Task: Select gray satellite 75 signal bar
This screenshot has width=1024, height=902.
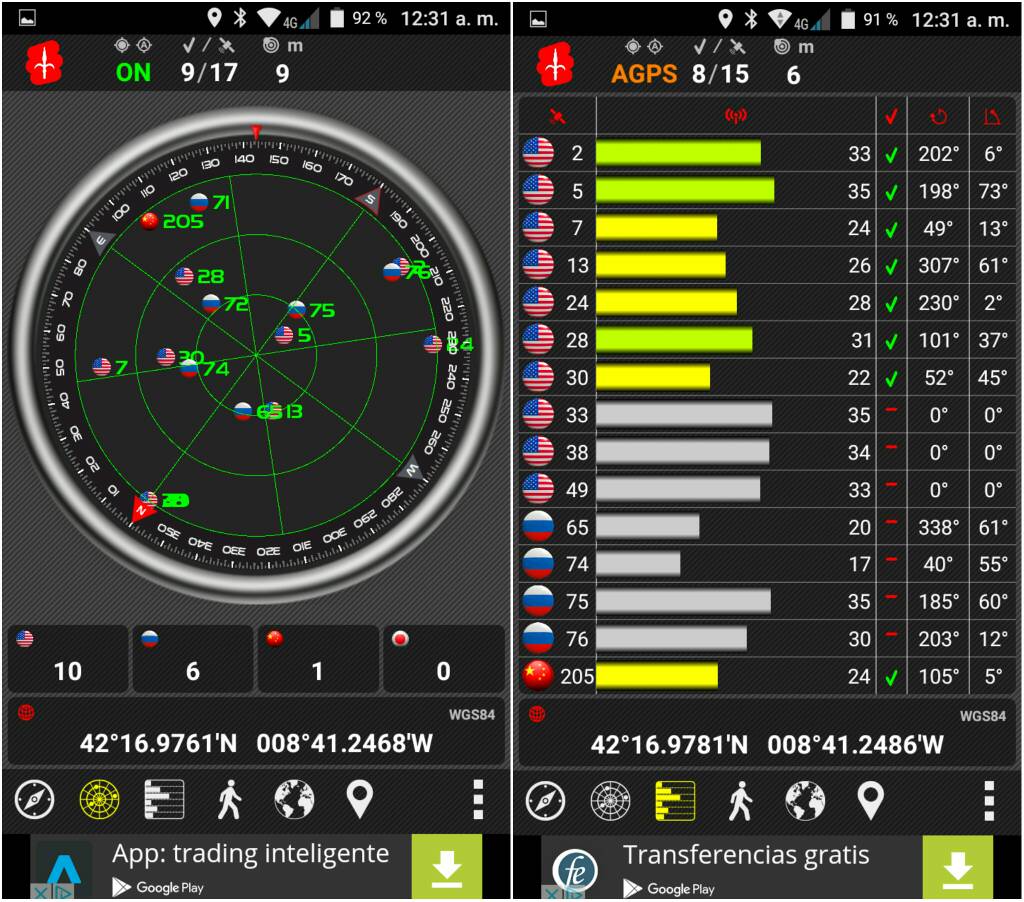Action: [683, 602]
